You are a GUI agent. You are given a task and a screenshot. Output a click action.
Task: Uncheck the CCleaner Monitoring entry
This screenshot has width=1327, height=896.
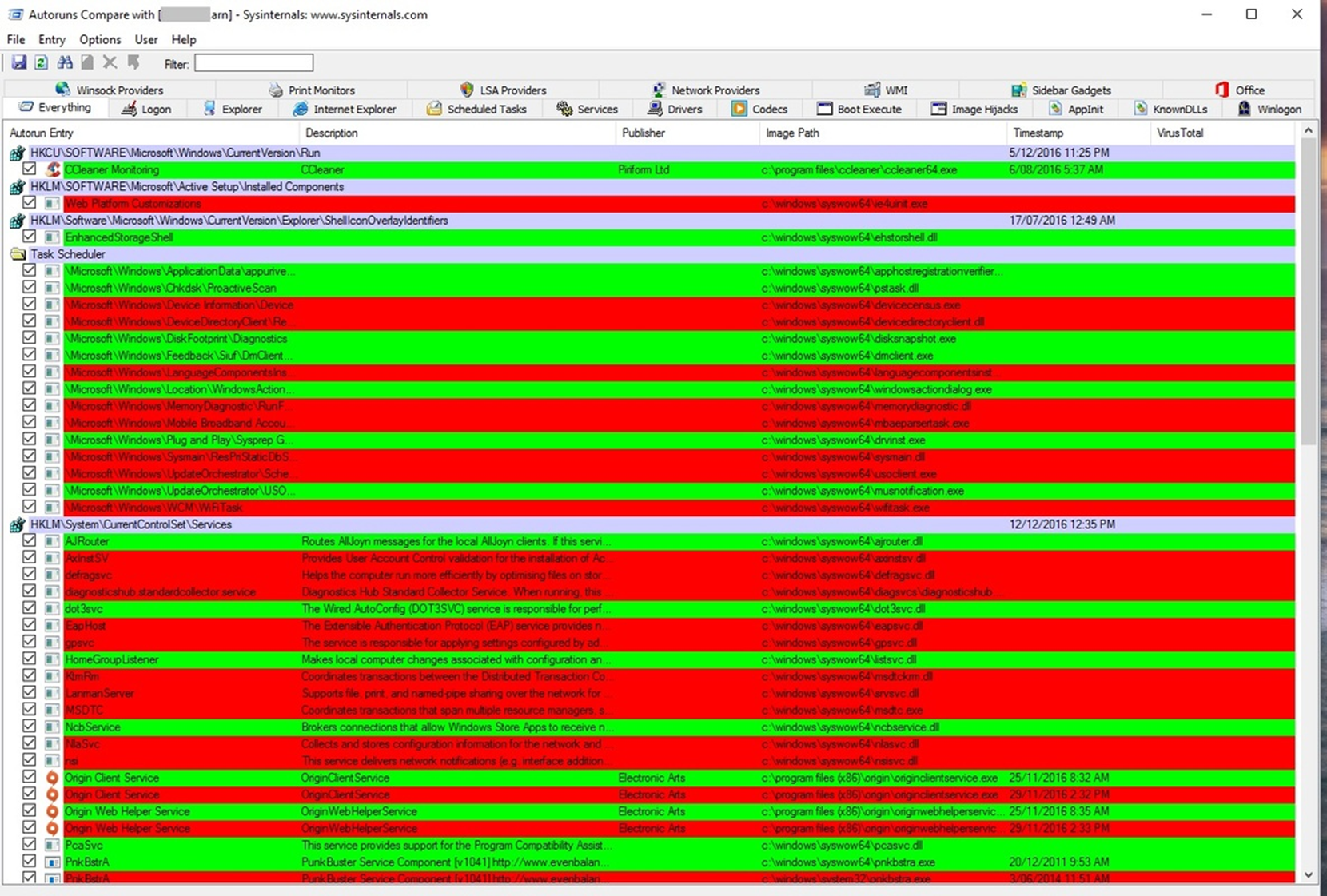(x=30, y=169)
